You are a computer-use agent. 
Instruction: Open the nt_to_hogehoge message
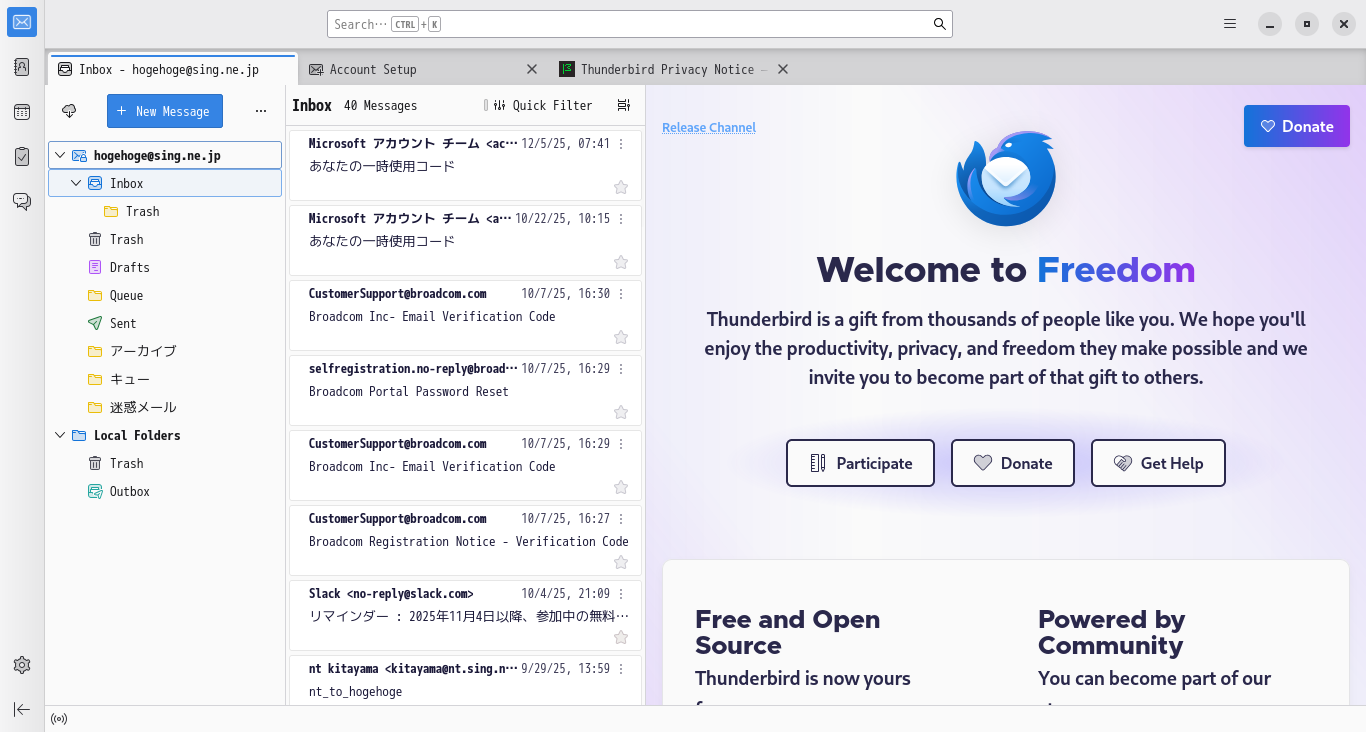pos(465,680)
